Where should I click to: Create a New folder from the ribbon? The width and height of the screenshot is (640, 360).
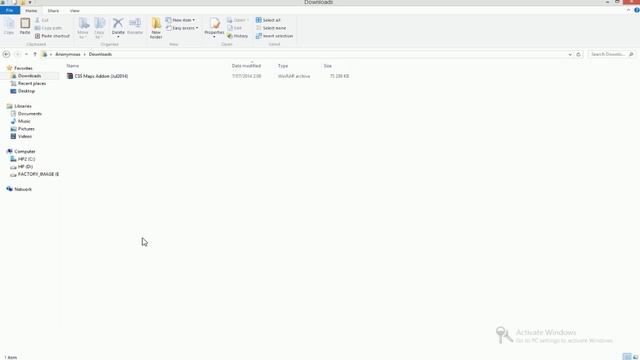coord(156,28)
